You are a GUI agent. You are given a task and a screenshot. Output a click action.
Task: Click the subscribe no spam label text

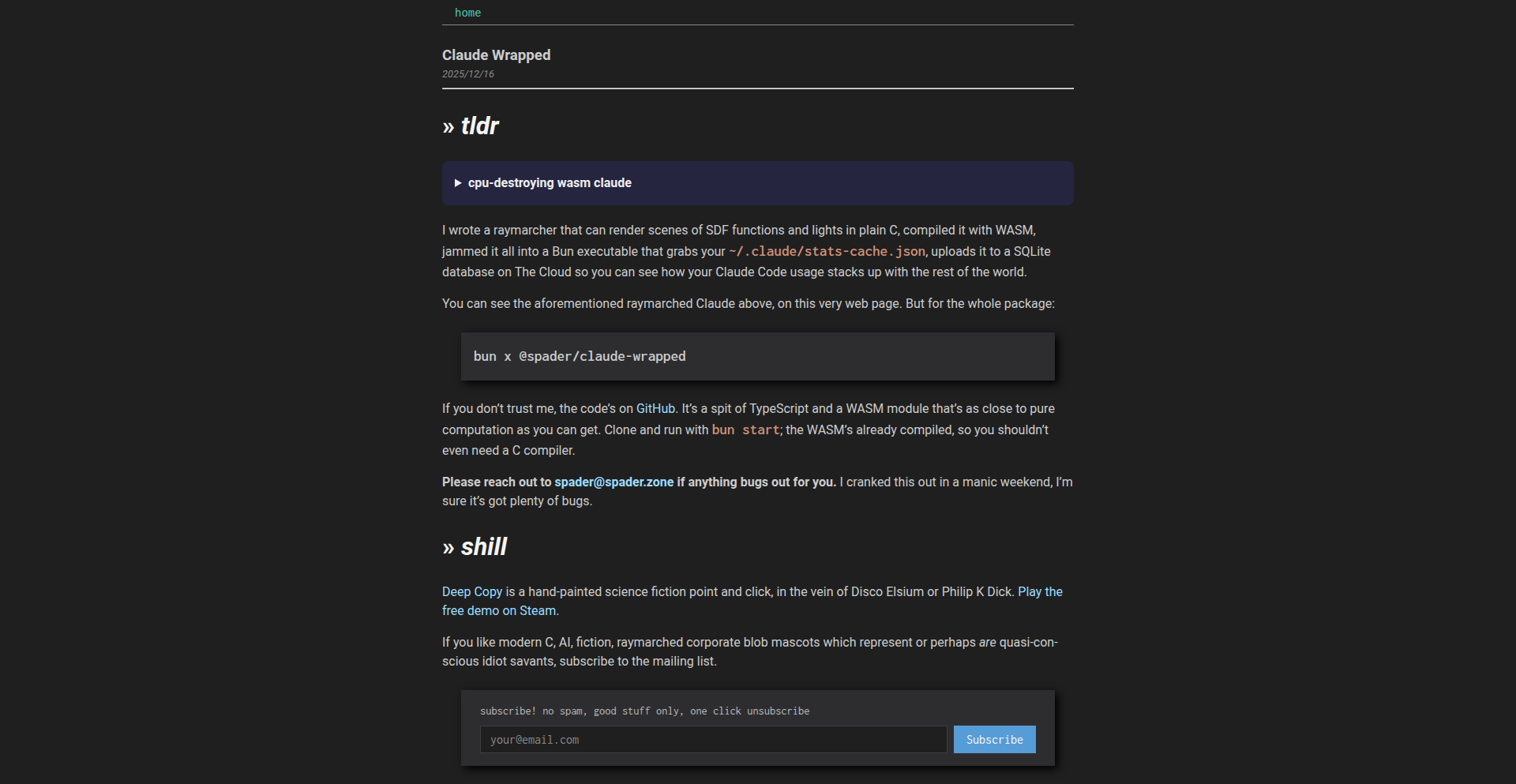click(644, 711)
